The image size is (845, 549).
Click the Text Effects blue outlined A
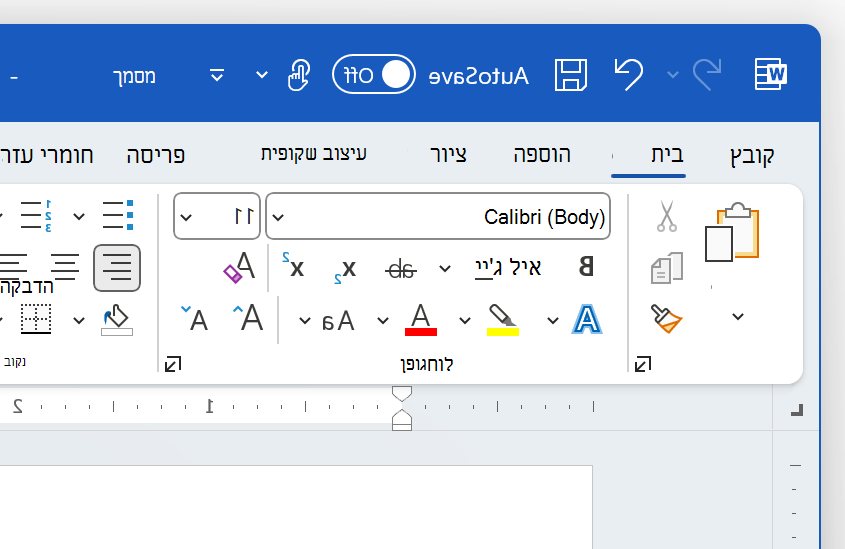point(586,319)
